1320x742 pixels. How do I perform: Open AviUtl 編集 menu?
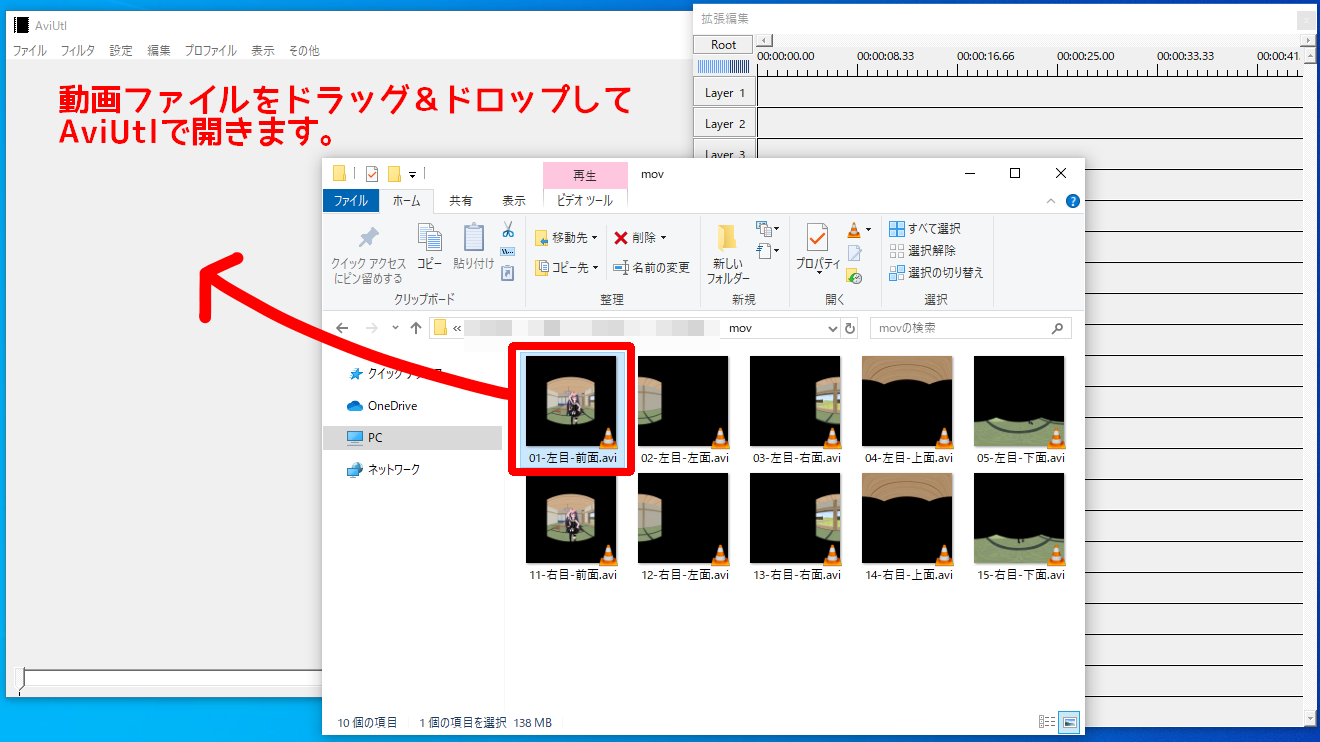tap(159, 50)
